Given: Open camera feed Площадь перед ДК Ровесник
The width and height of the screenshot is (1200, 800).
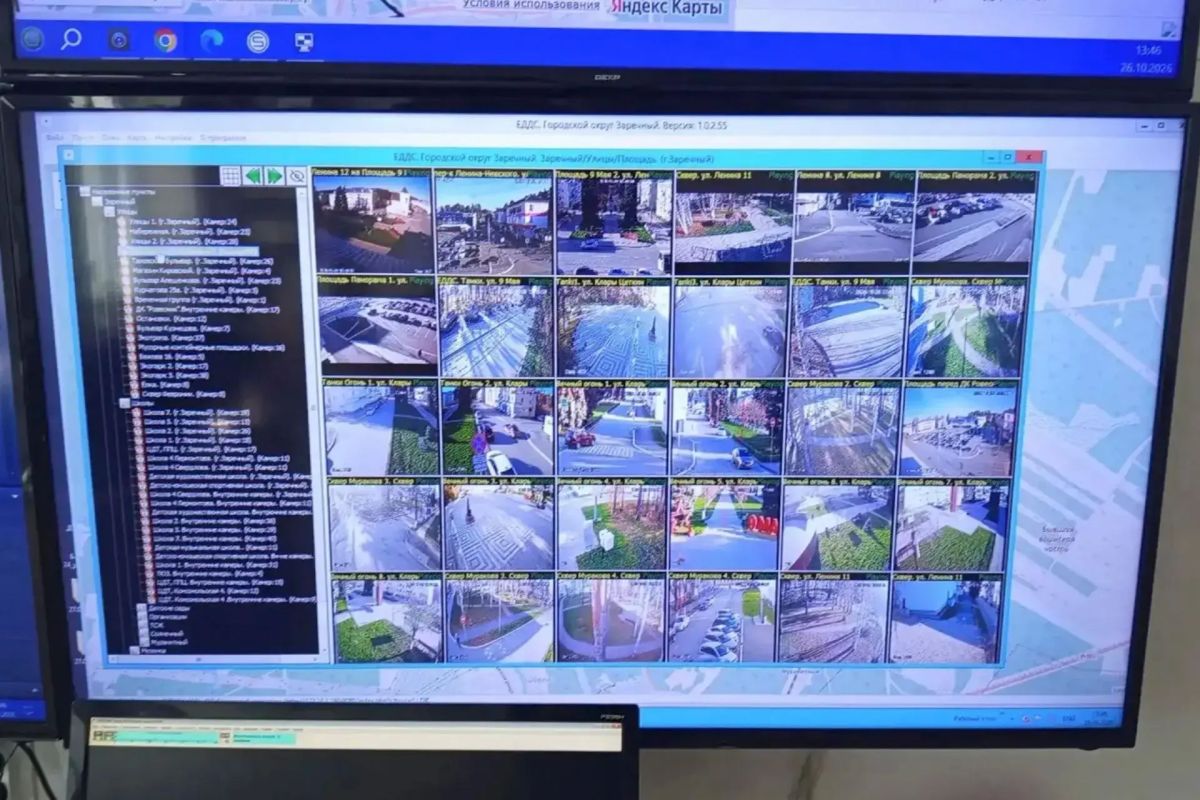Looking at the screenshot, I should [x=958, y=427].
